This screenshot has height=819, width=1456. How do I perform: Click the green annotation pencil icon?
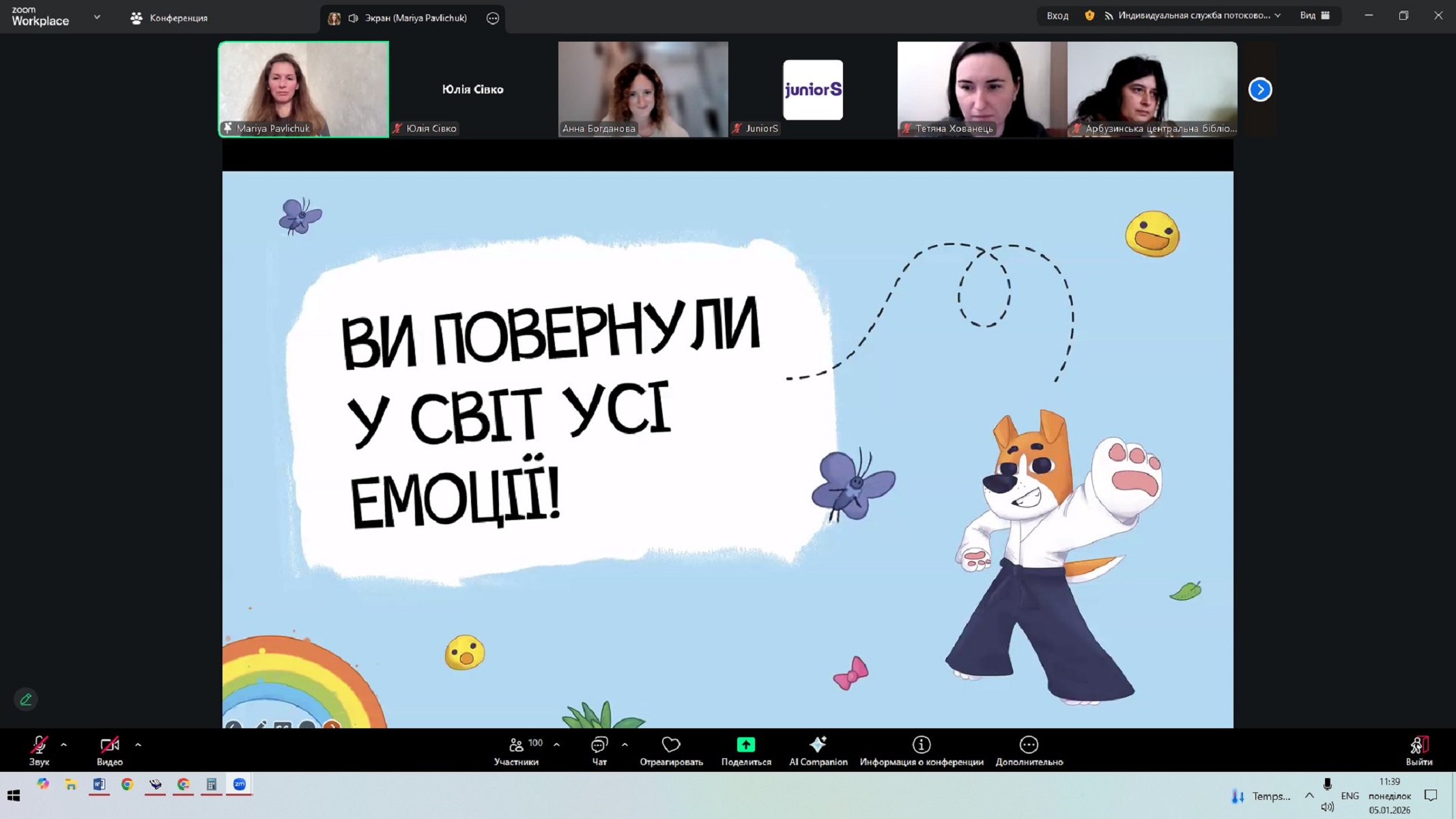(26, 700)
